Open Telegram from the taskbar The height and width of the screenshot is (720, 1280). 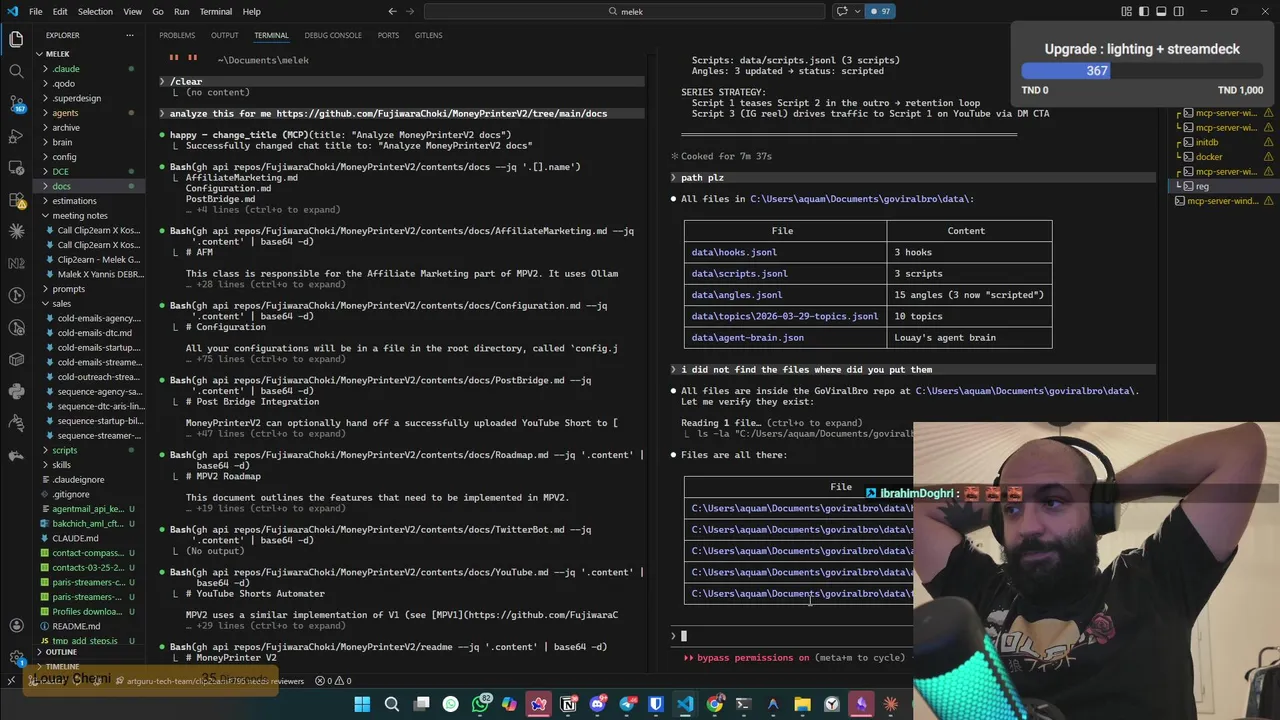pyautogui.click(x=627, y=704)
